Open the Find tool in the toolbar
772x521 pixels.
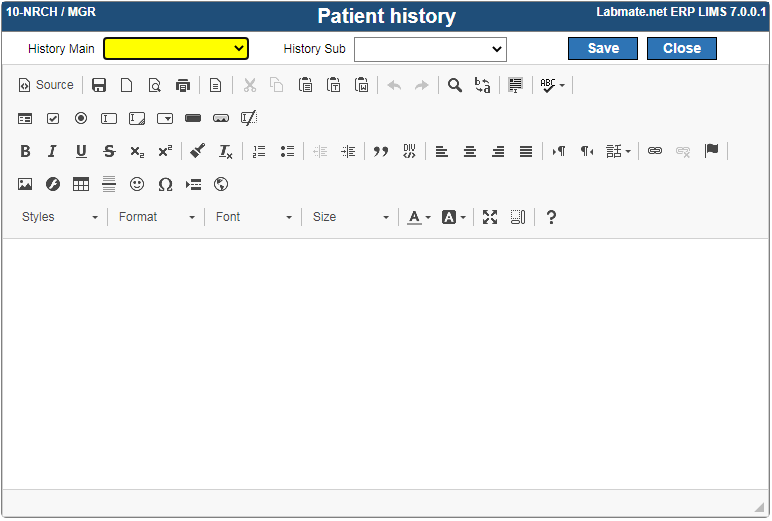[x=455, y=85]
